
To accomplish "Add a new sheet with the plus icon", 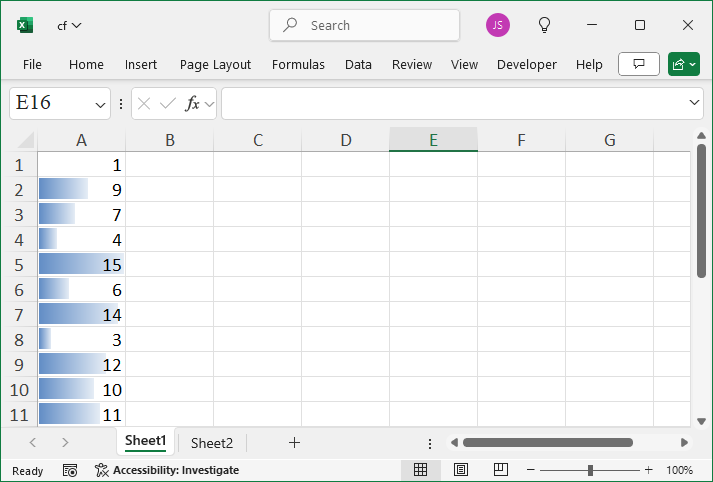I will 294,442.
